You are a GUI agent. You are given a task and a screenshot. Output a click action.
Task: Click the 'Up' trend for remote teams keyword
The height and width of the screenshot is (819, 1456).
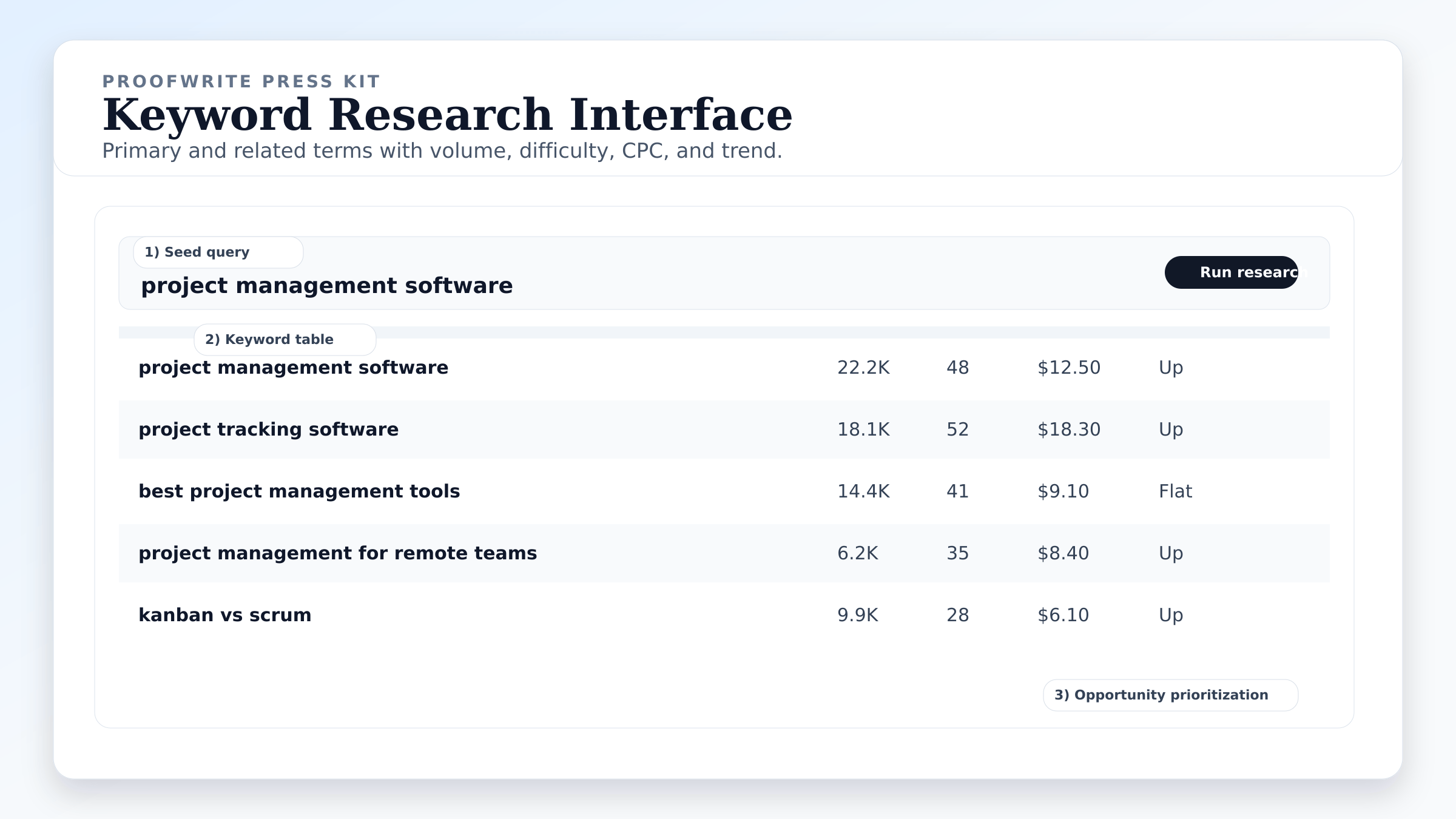click(1170, 553)
